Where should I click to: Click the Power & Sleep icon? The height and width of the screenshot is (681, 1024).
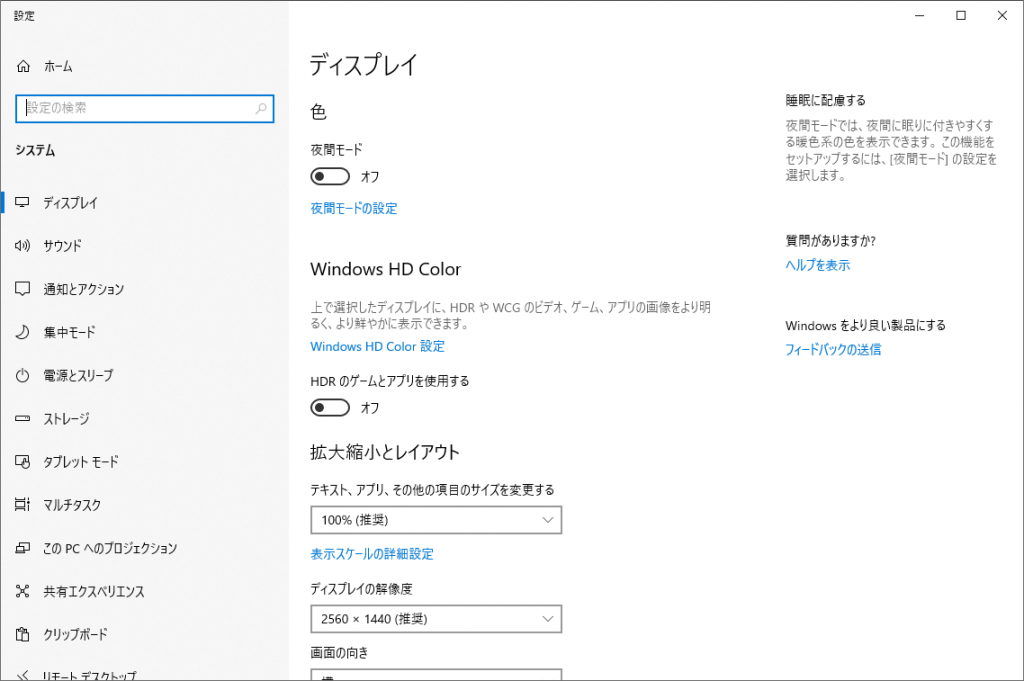[x=23, y=376]
